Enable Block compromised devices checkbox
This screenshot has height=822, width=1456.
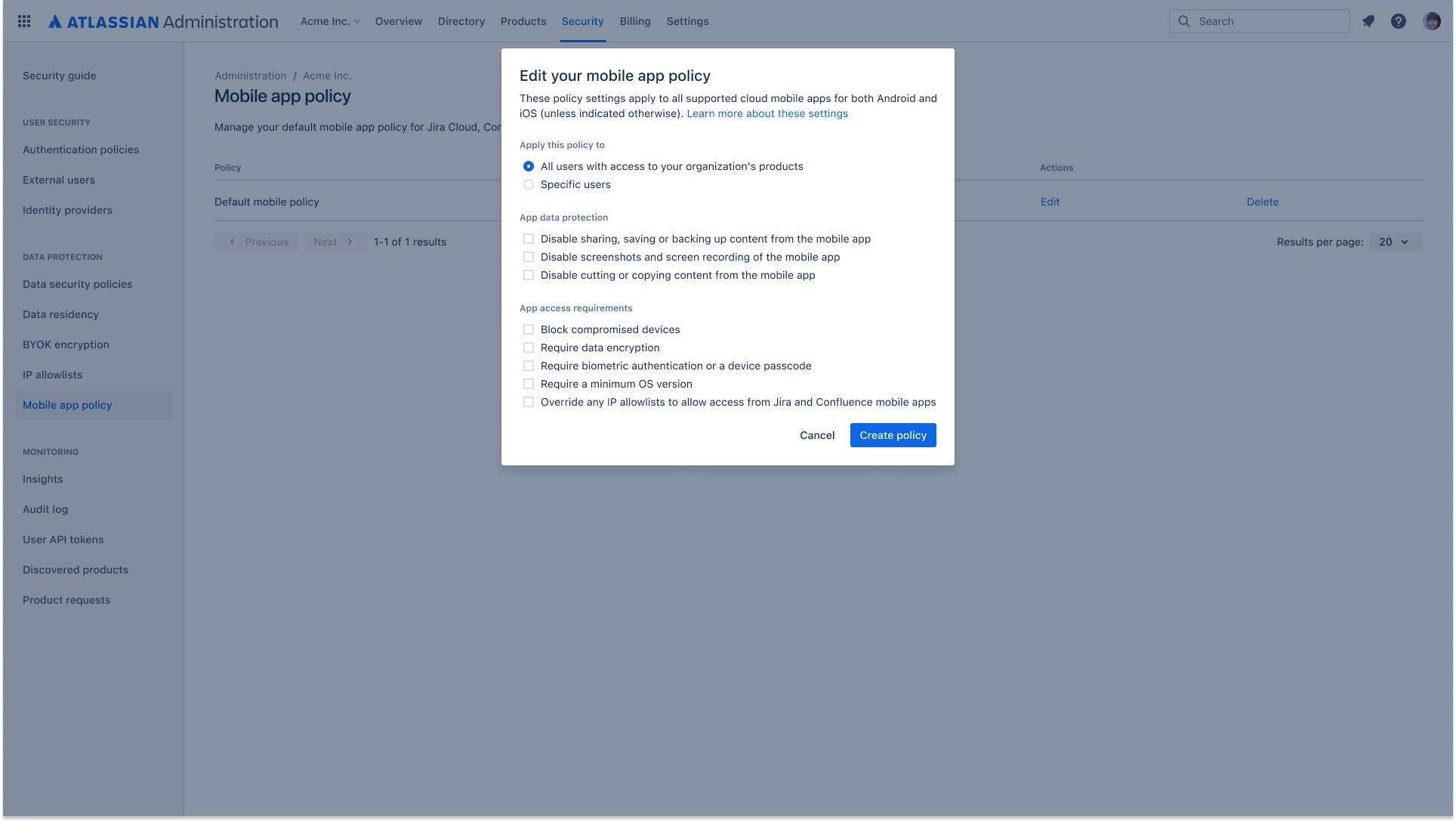(528, 329)
